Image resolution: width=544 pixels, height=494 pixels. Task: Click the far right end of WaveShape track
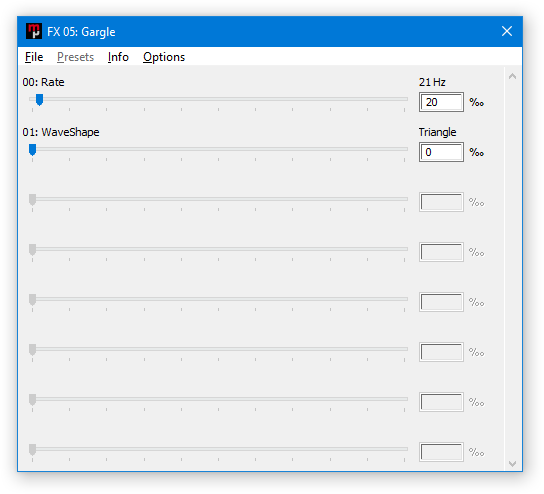(x=405, y=149)
